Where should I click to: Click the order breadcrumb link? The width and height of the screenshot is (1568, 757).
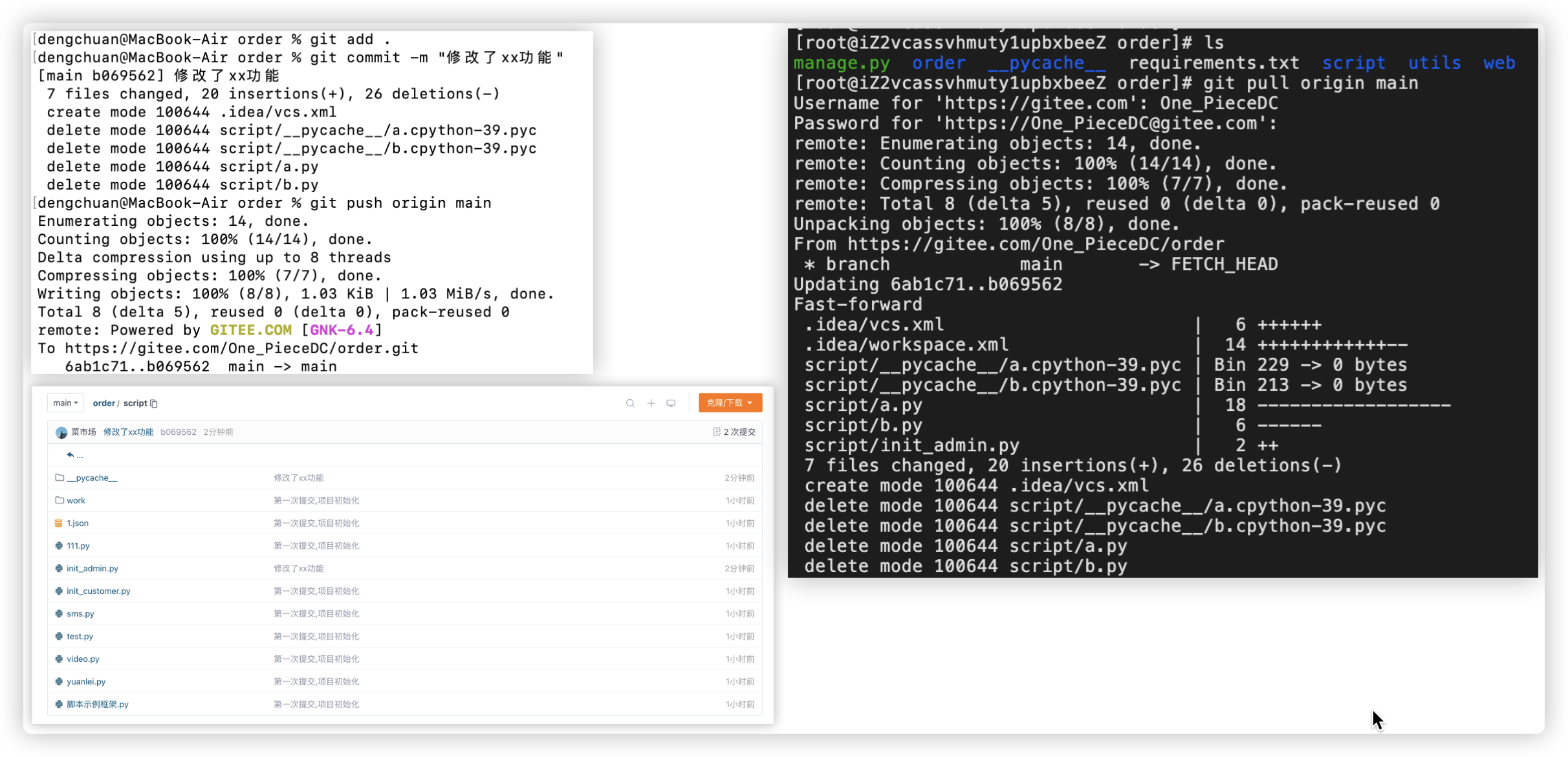tap(103, 403)
